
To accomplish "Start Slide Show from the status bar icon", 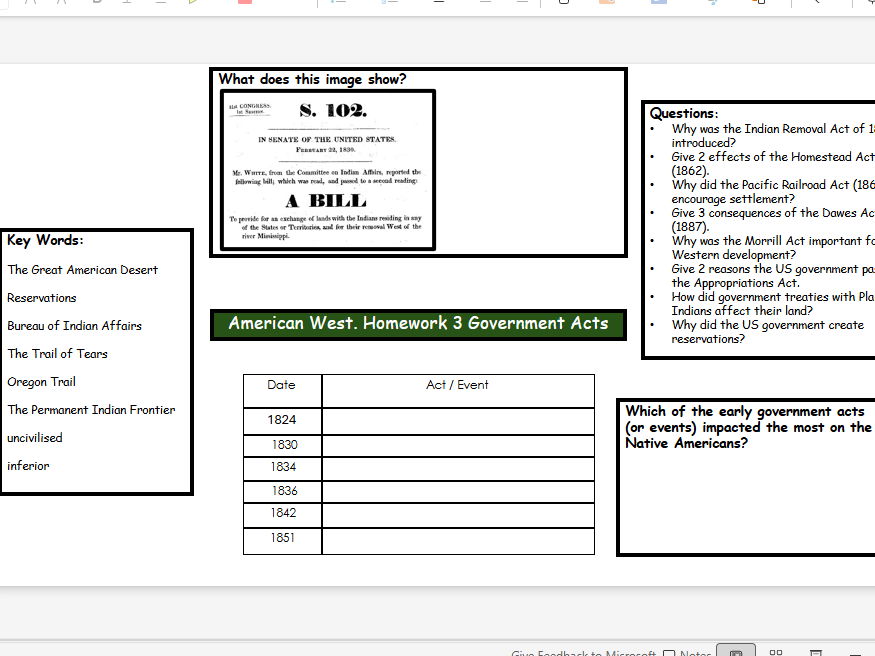I will [x=855, y=652].
